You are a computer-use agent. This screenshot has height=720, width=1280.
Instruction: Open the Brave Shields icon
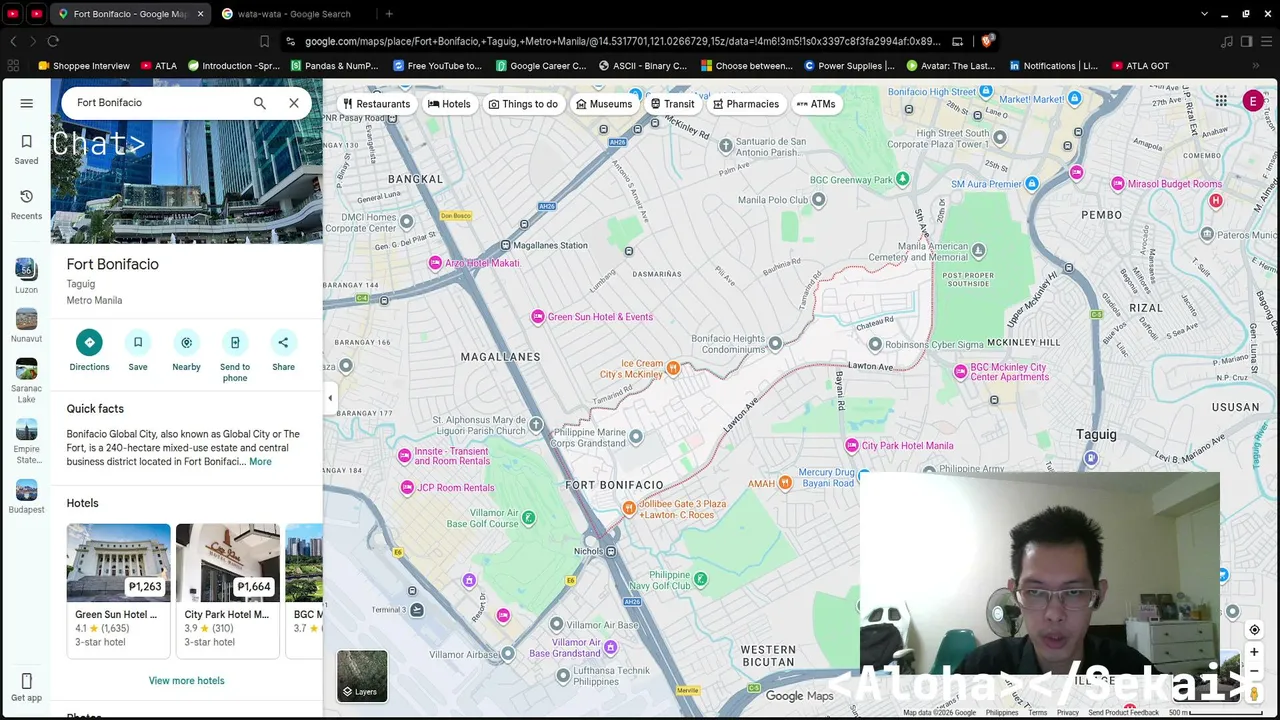pos(987,41)
